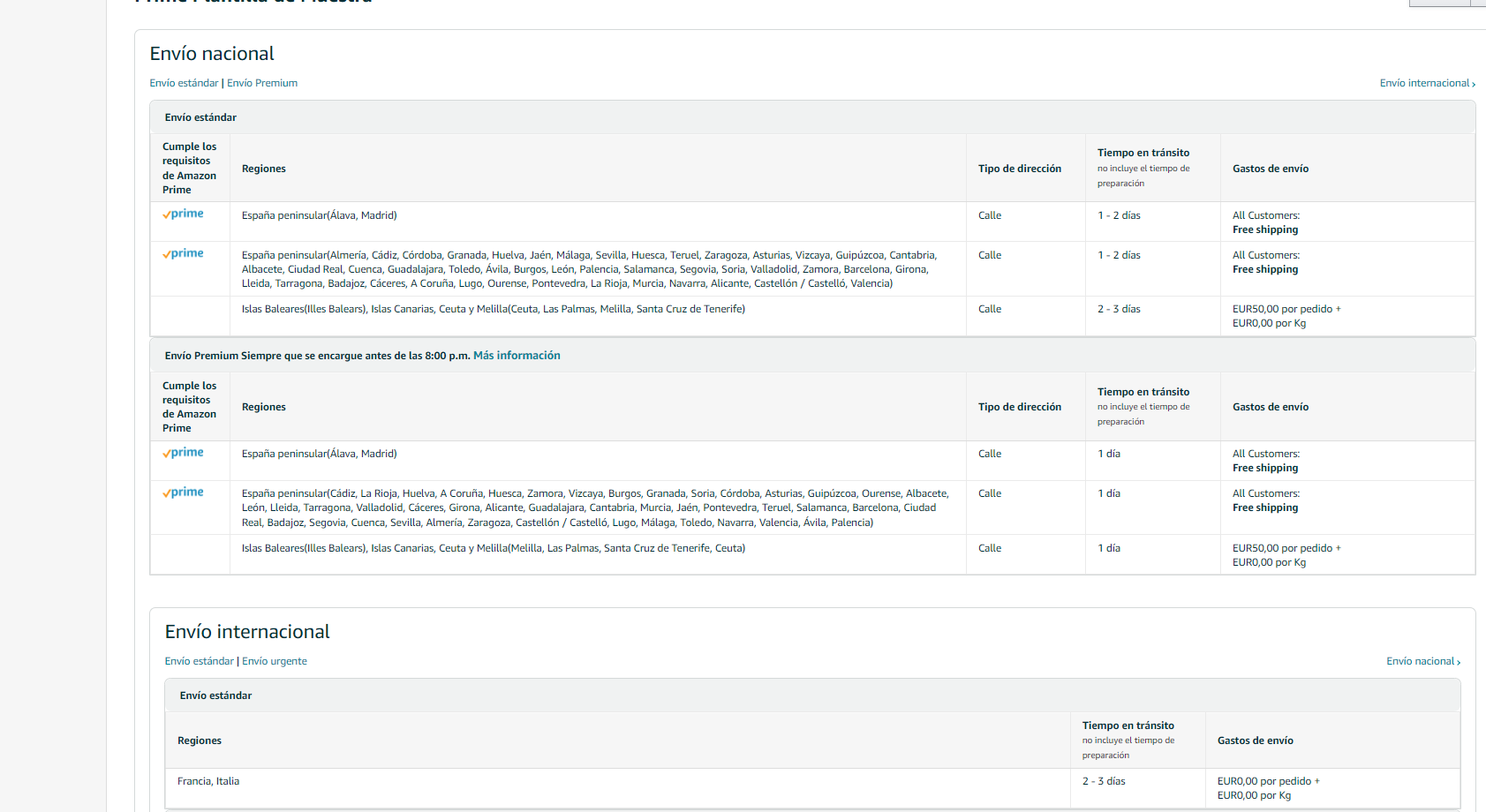Click the Prime badge beside Premium Cádiz, La Rioja regions

(x=183, y=492)
